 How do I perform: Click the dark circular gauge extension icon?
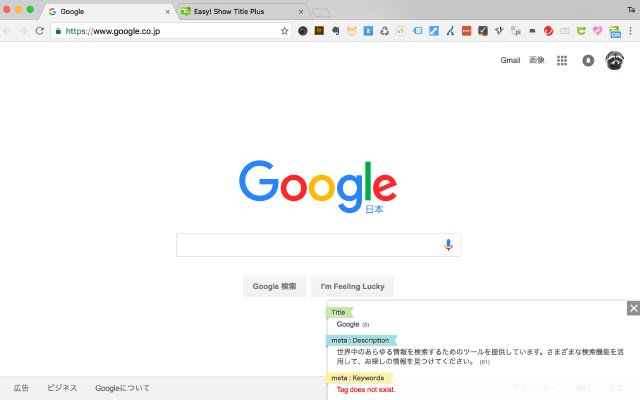(302, 31)
